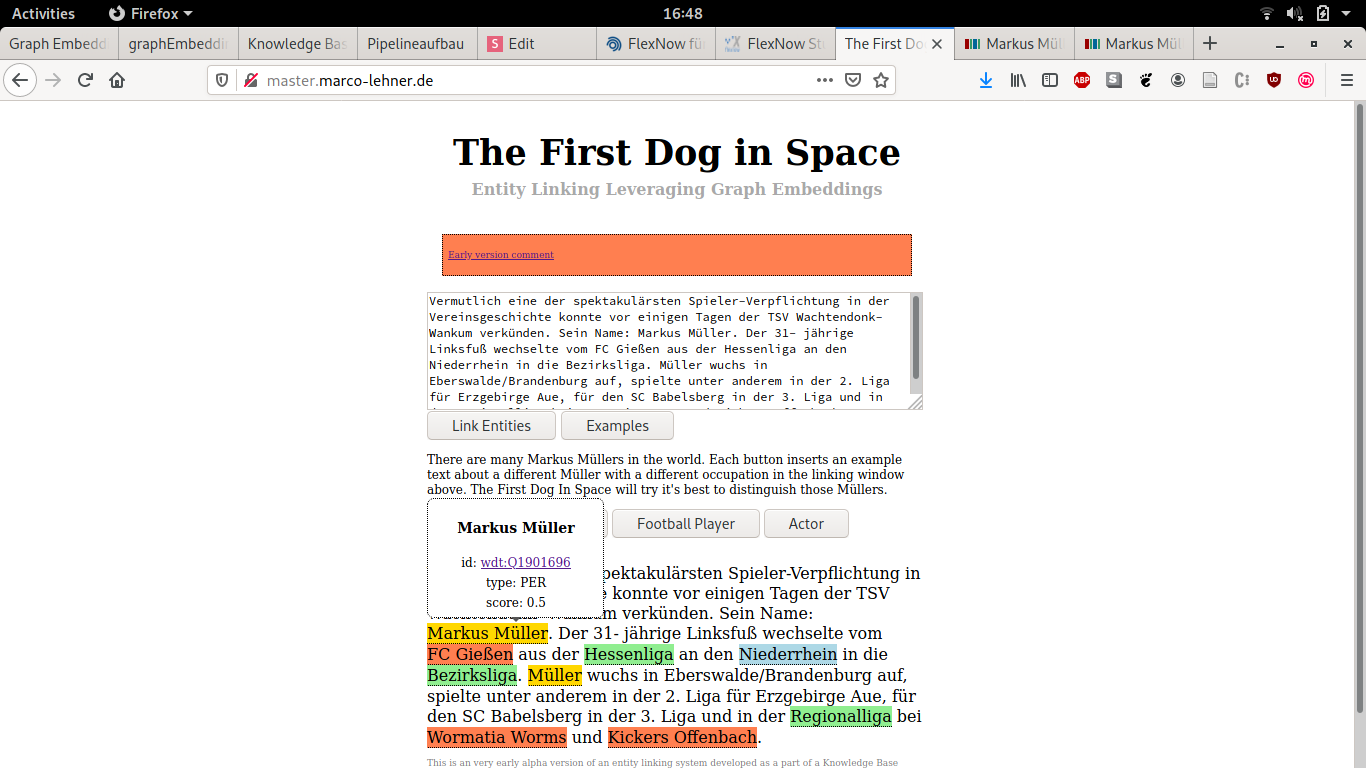Click highlighted entity Kickers Offenbach
The image size is (1366, 768).
(682, 737)
